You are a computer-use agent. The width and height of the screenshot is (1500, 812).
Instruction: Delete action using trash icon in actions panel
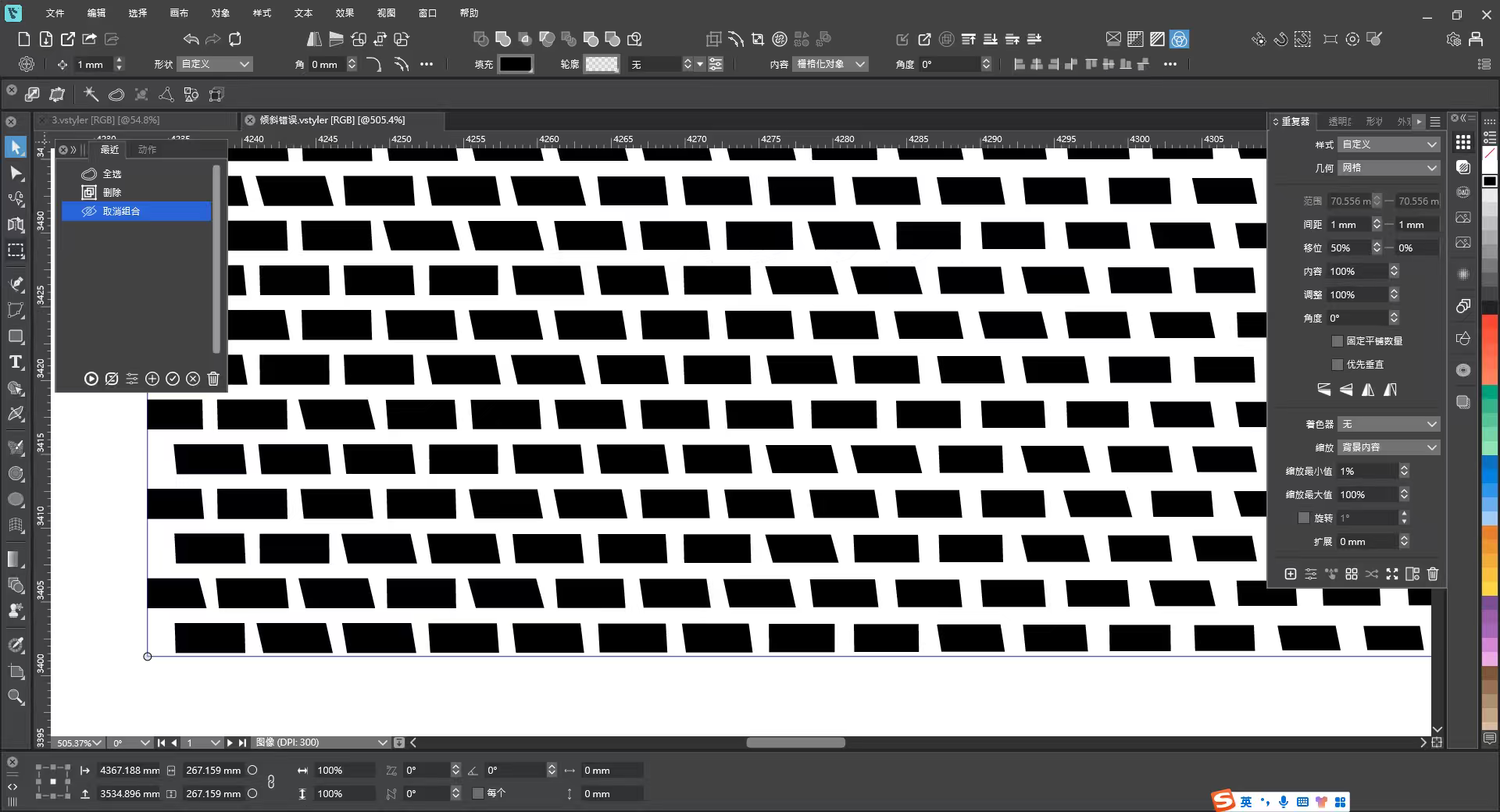click(213, 379)
